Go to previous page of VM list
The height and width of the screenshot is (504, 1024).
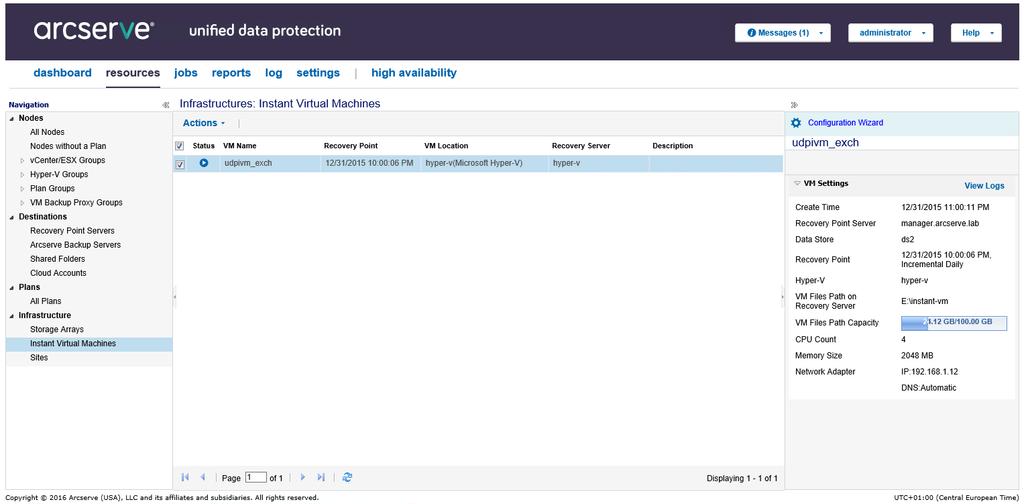[202, 478]
